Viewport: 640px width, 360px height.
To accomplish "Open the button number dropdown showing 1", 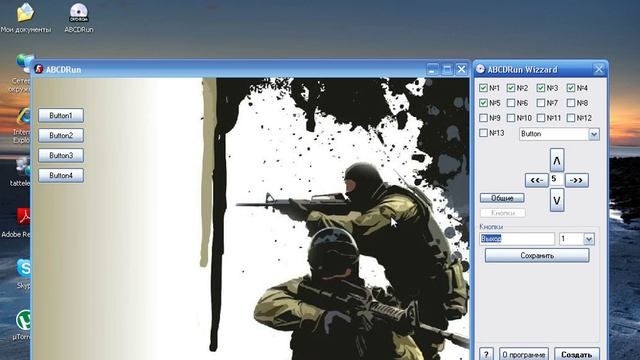I will [x=589, y=239].
